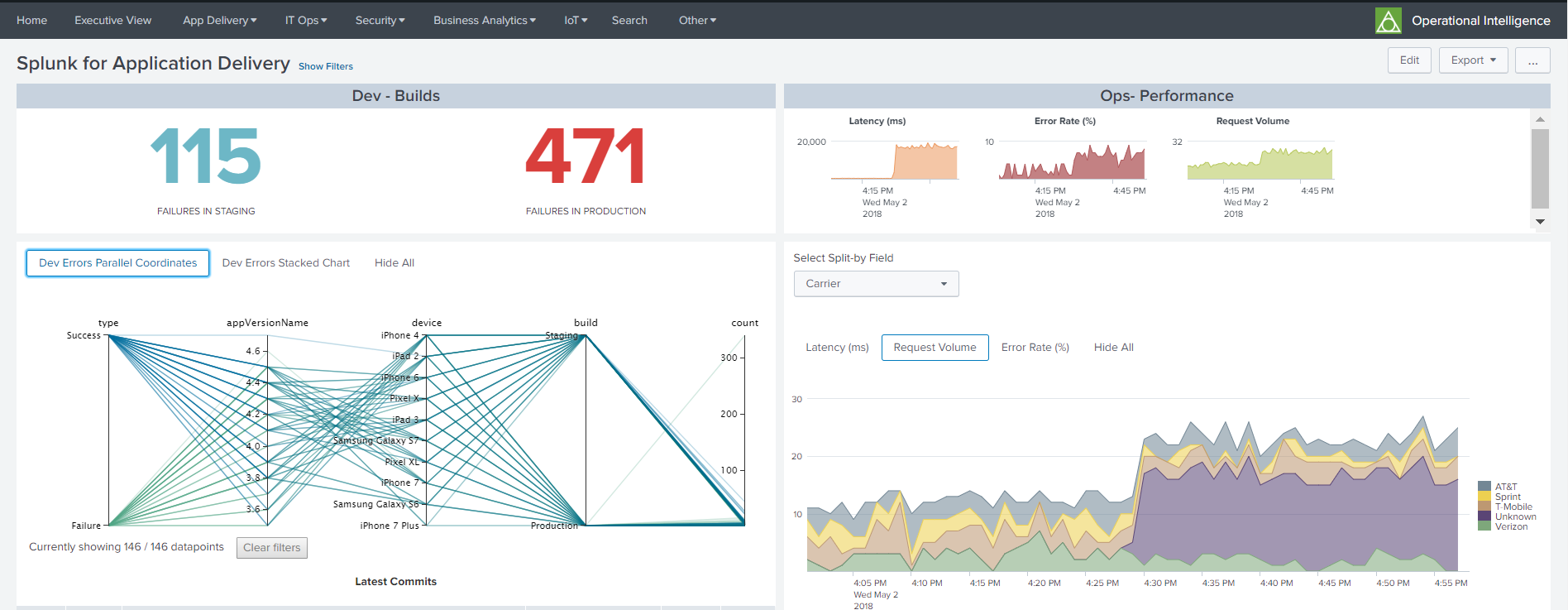Image resolution: width=1568 pixels, height=610 pixels.
Task: Click 'Production' on the build axis
Action: click(x=554, y=526)
